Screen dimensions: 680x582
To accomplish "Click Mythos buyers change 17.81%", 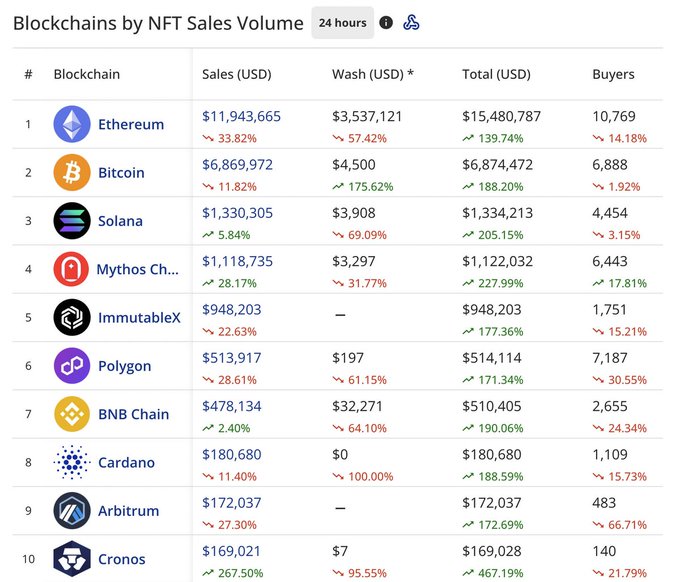I will [x=620, y=283].
